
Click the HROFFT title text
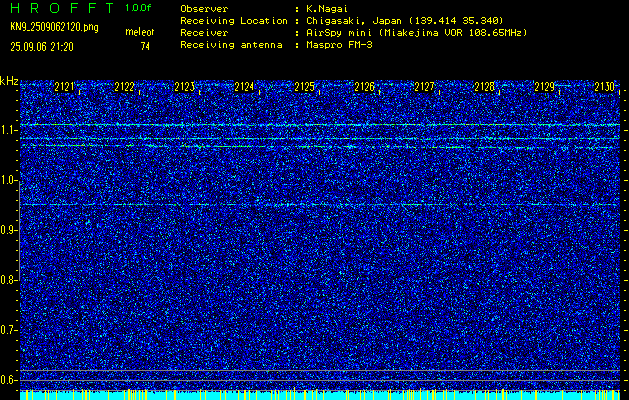pos(62,8)
